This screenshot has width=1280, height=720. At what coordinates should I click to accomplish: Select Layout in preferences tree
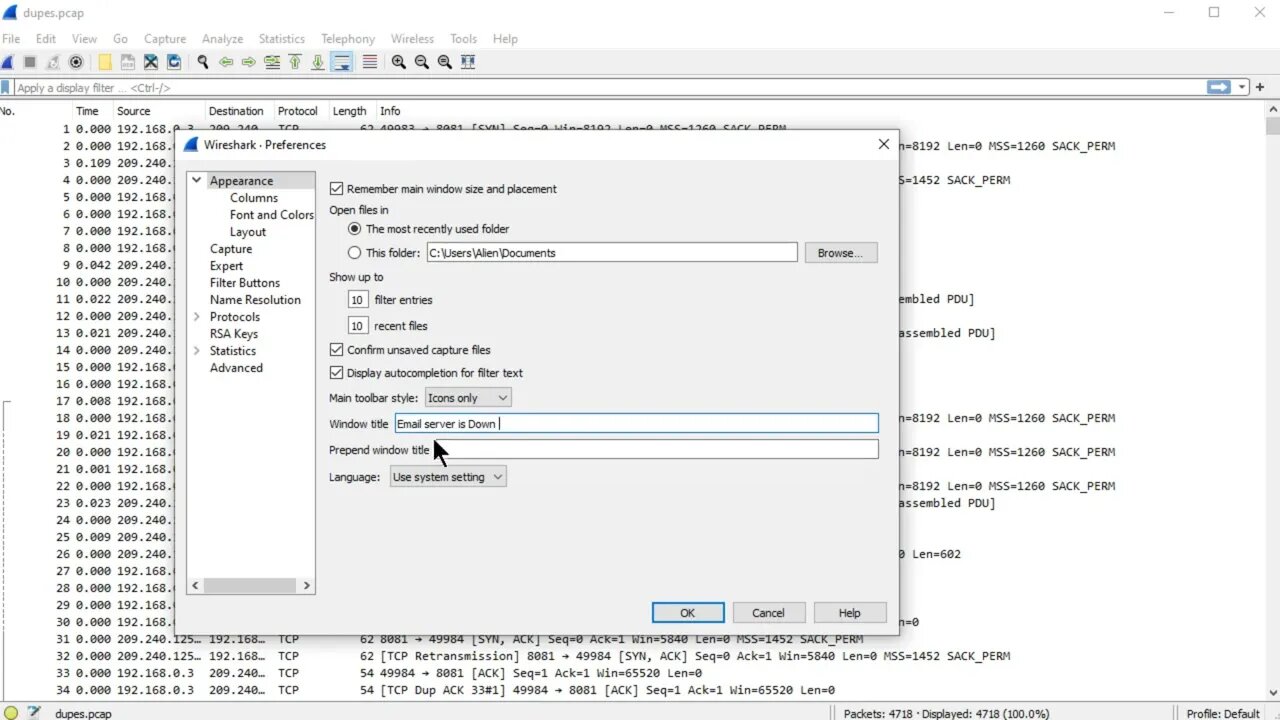(248, 232)
